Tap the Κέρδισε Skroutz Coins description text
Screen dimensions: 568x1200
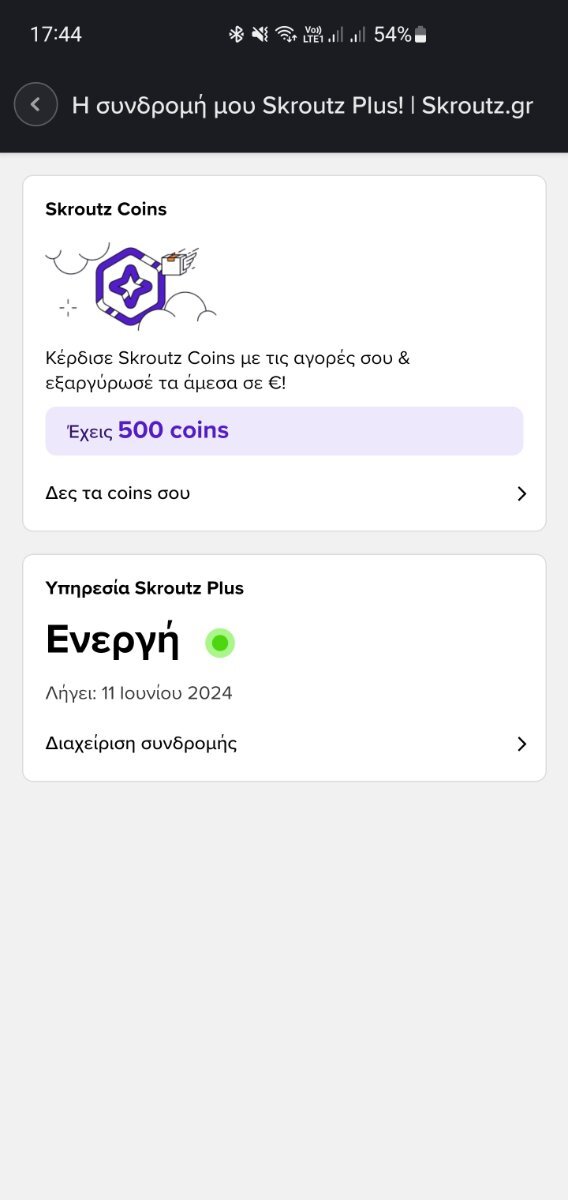(x=228, y=370)
